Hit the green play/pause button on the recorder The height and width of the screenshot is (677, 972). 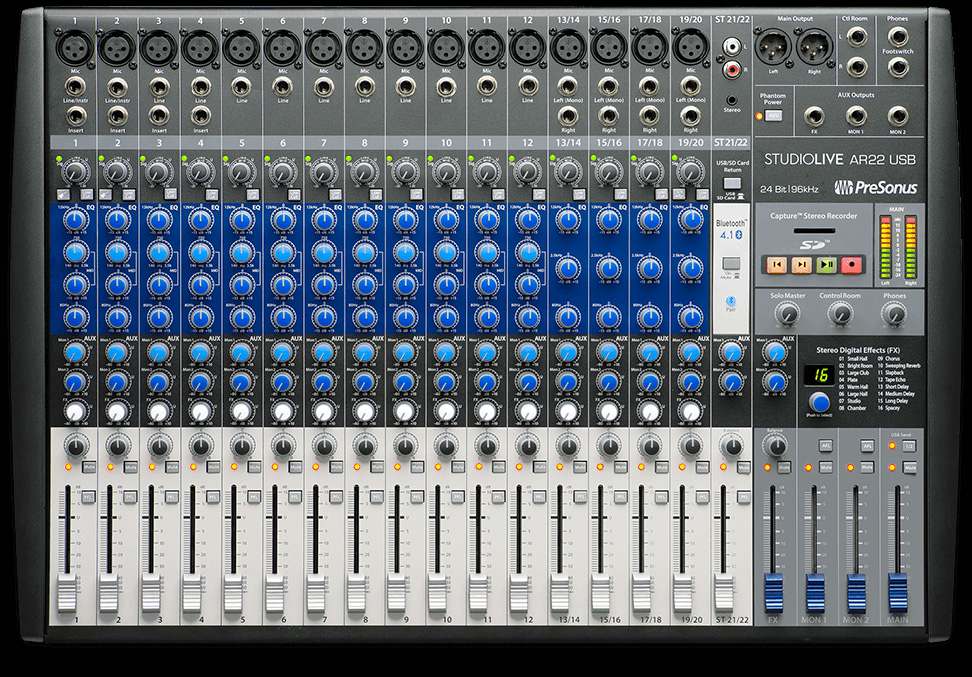pos(826,265)
